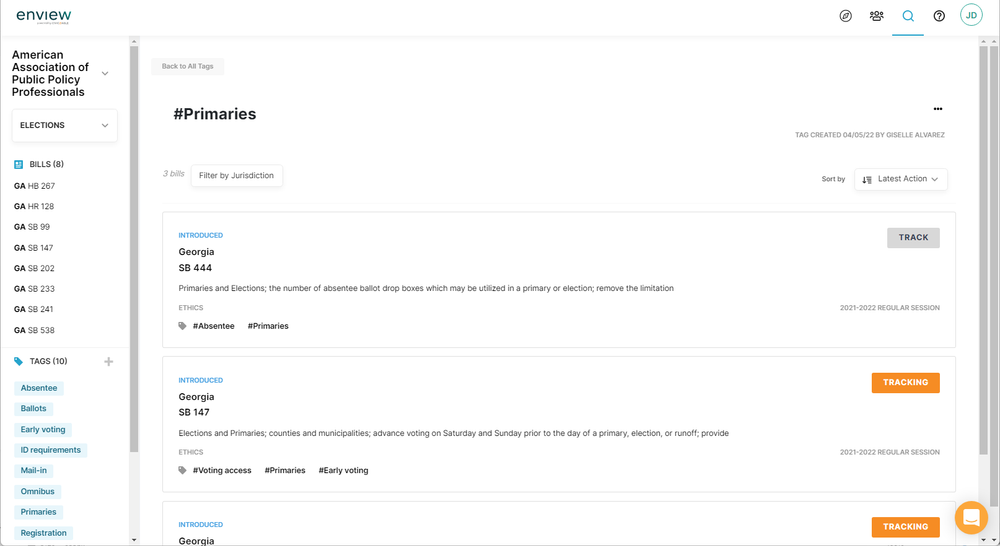Open the SB 147 bill title
The image size is (1000, 546).
[x=194, y=413]
